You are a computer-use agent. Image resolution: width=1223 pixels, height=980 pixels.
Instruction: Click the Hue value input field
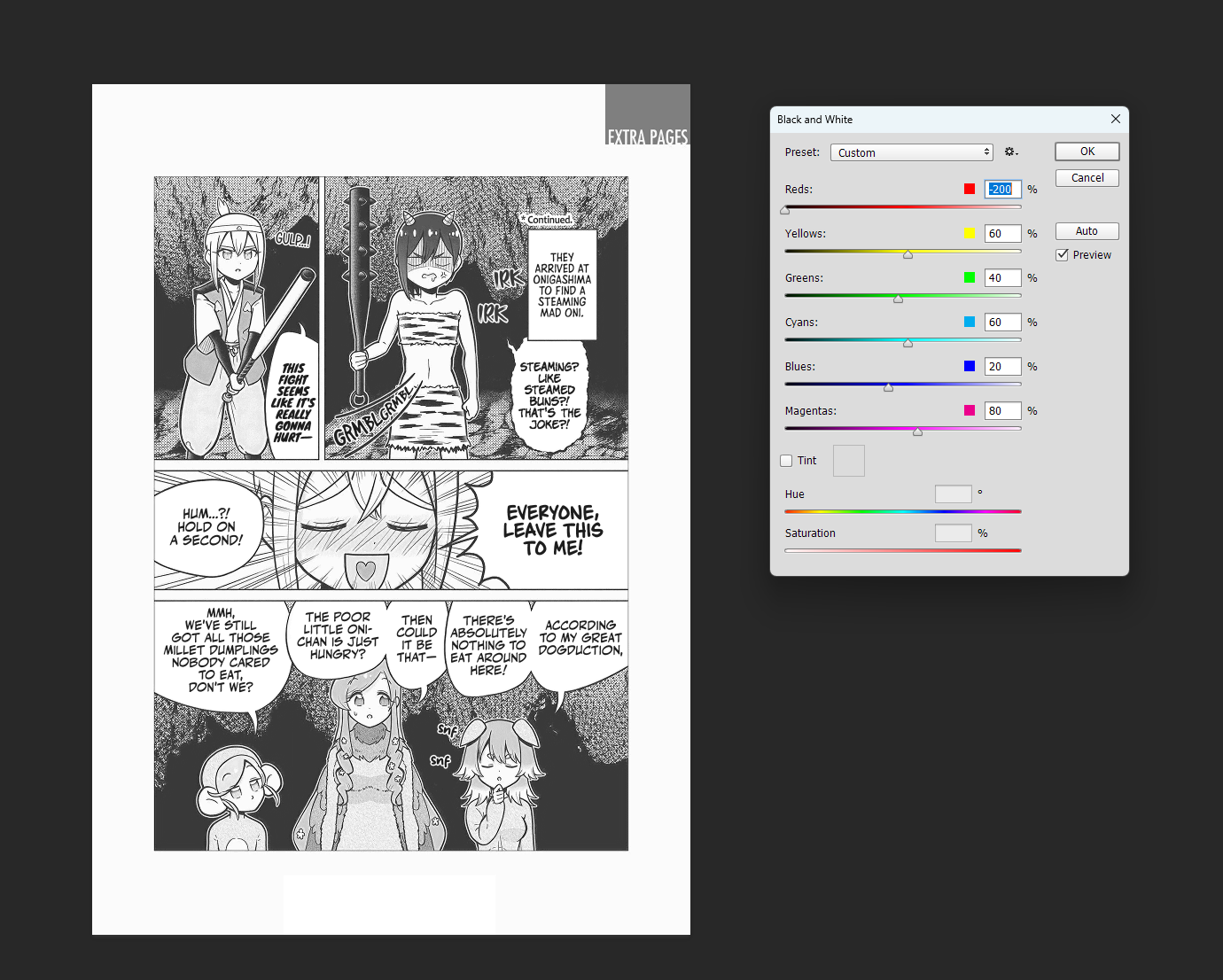[x=954, y=494]
